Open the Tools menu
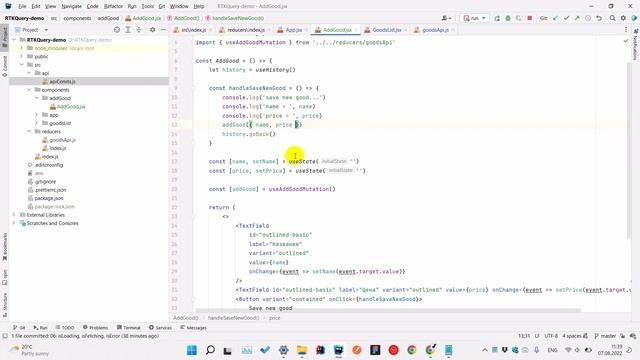The height and width of the screenshot is (360, 640). click(x=147, y=7)
